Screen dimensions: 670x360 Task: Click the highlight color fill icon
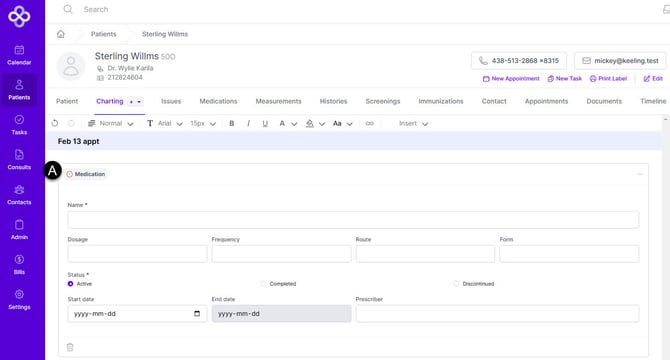(x=309, y=123)
